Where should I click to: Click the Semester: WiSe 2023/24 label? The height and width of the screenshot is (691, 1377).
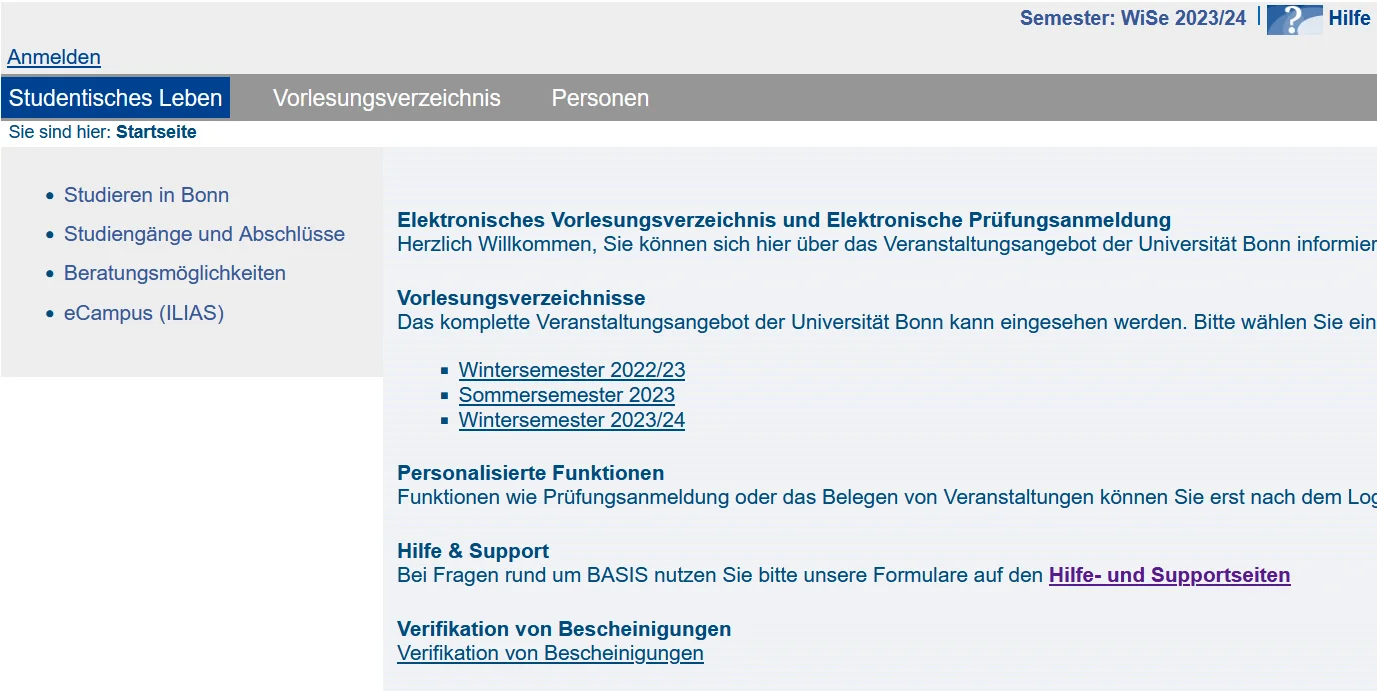1132,18
